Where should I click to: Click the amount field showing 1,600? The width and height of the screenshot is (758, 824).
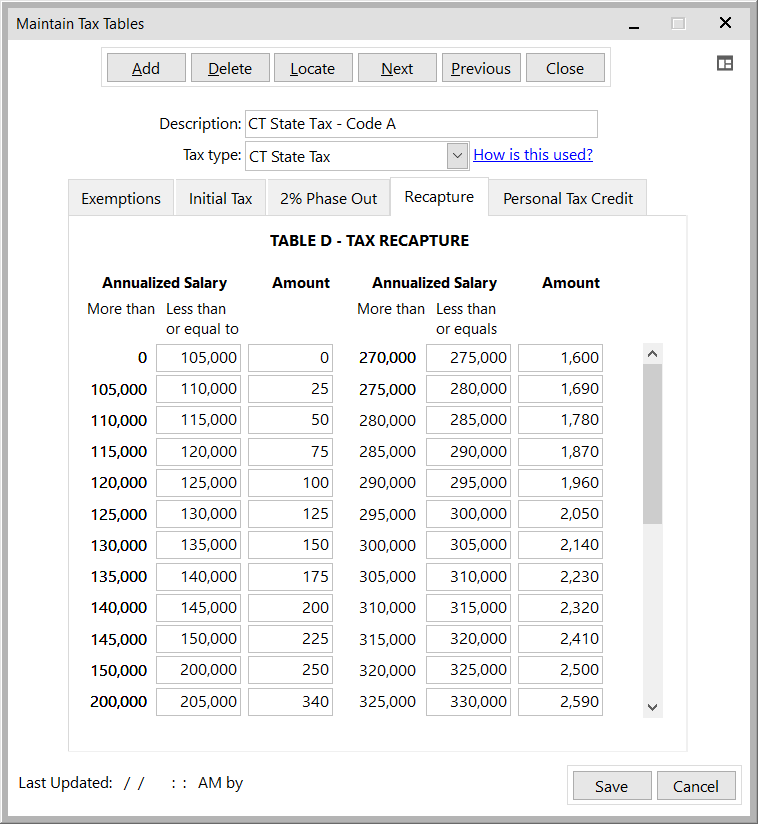click(x=560, y=358)
